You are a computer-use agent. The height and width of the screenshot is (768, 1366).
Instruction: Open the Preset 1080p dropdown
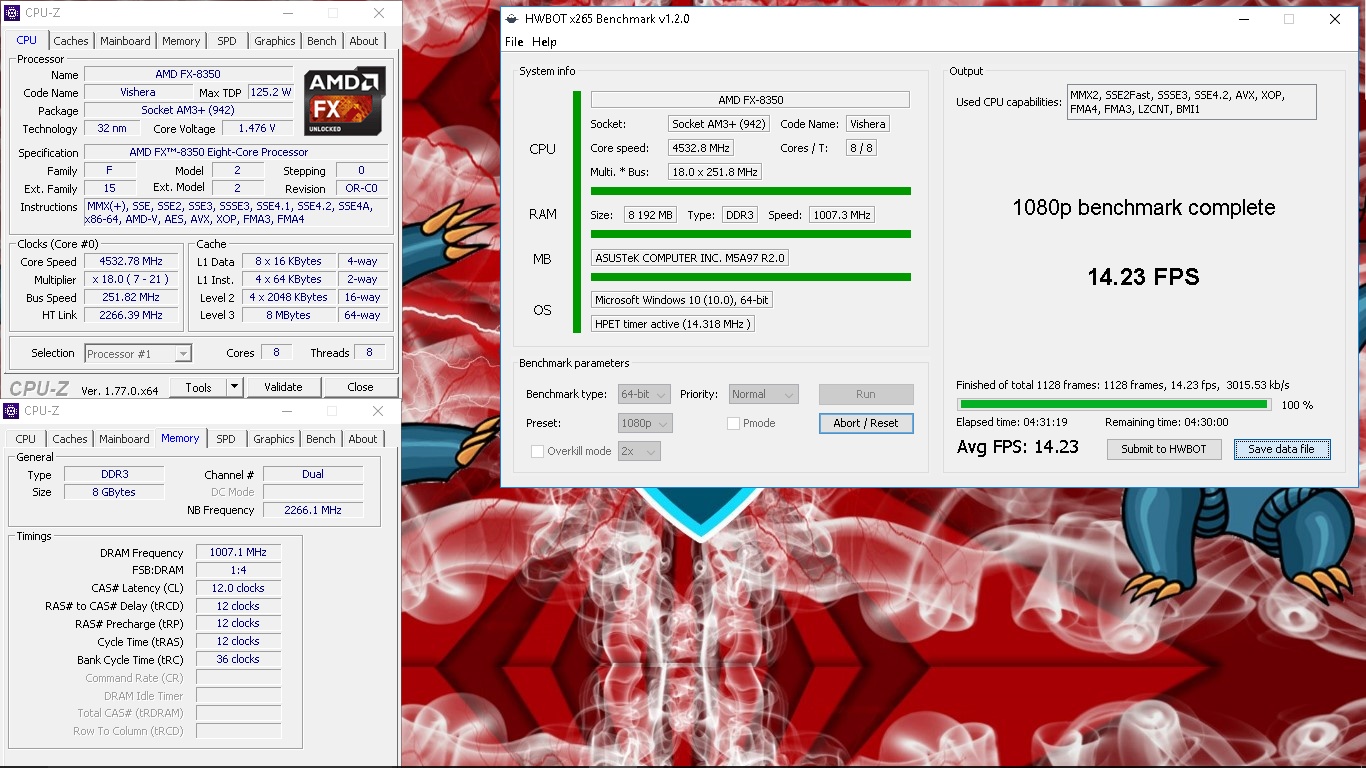pyautogui.click(x=645, y=423)
